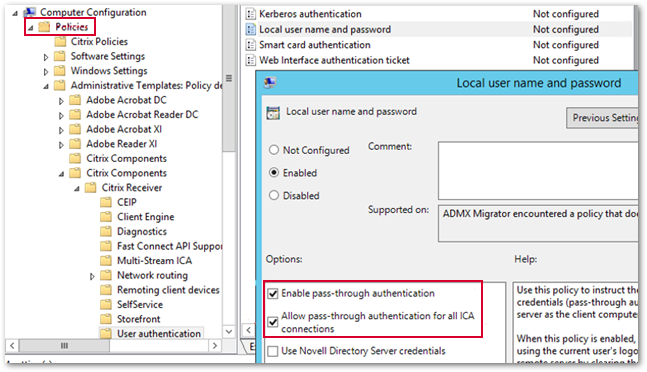The width and height of the screenshot is (647, 372).
Task: Click the Adobe Acrobat XI folder icon
Action: 75,129
